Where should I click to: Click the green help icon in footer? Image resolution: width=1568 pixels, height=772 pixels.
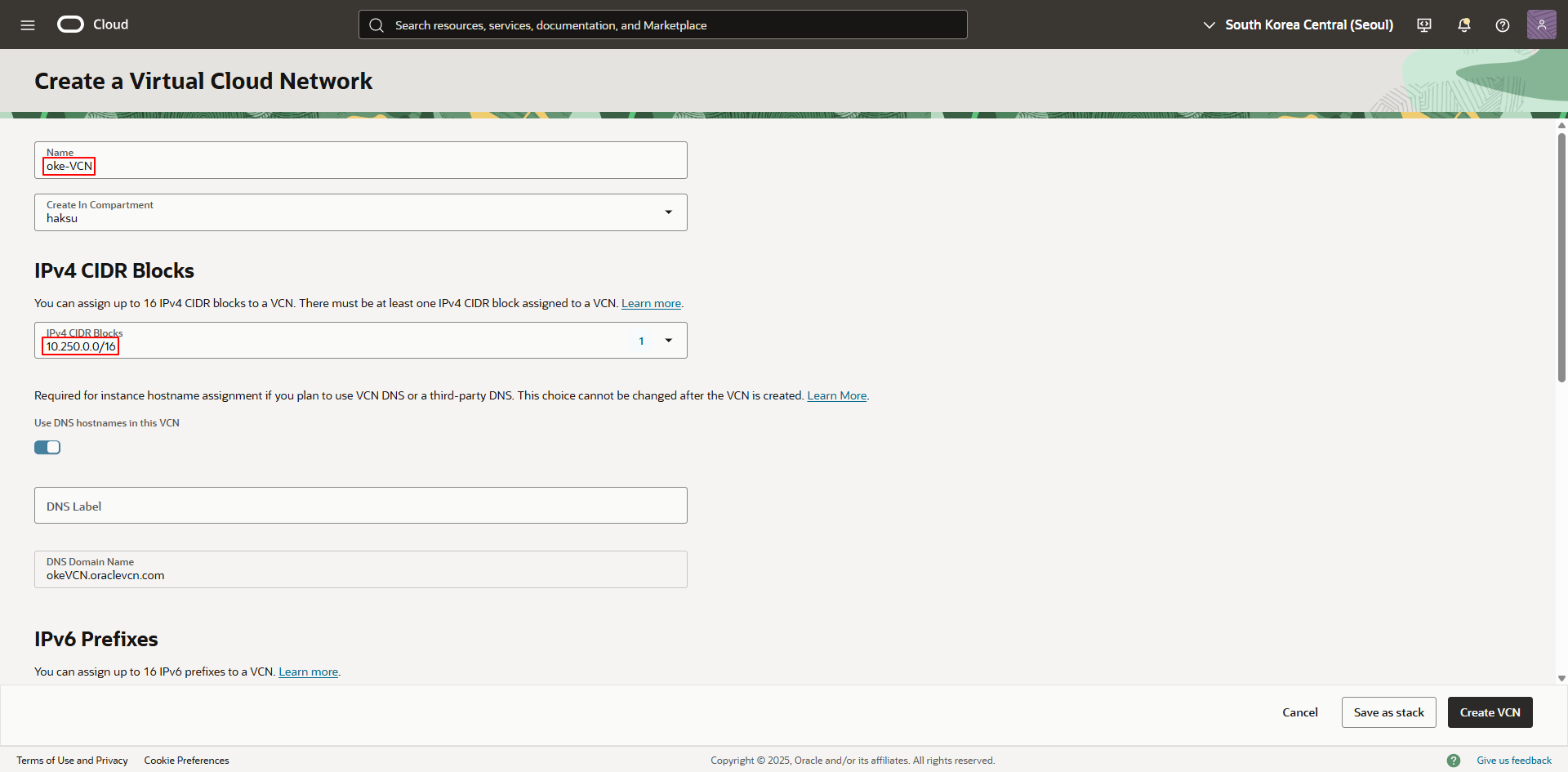(1454, 761)
